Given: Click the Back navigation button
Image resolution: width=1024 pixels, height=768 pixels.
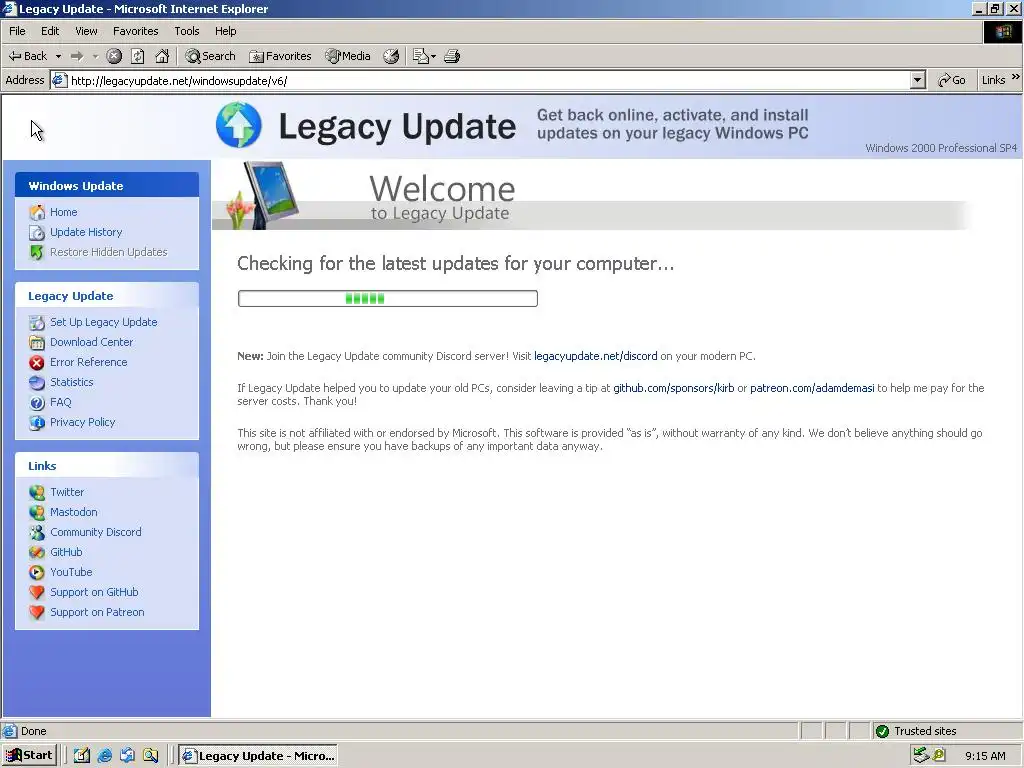Looking at the screenshot, I should (x=27, y=56).
